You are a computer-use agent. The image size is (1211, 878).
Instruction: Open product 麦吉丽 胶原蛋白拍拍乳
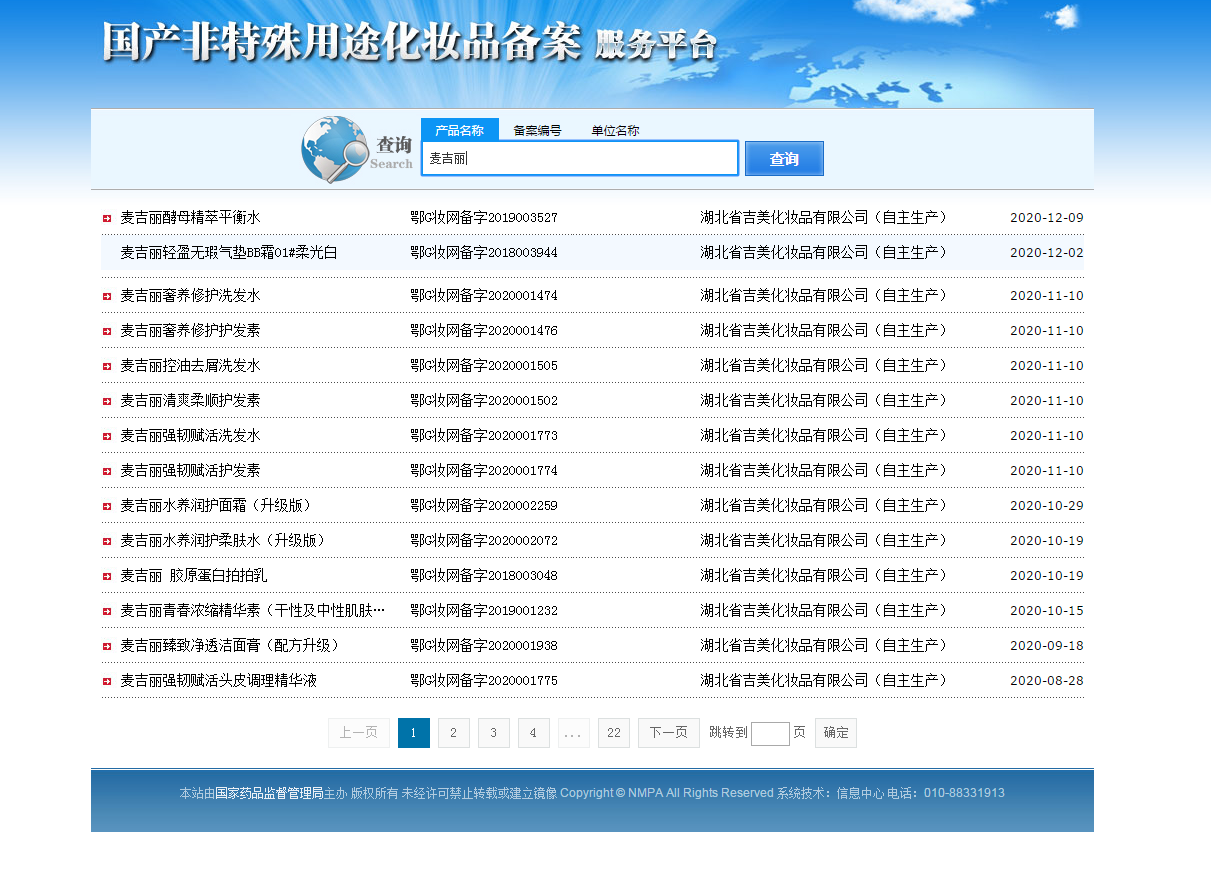(194, 575)
